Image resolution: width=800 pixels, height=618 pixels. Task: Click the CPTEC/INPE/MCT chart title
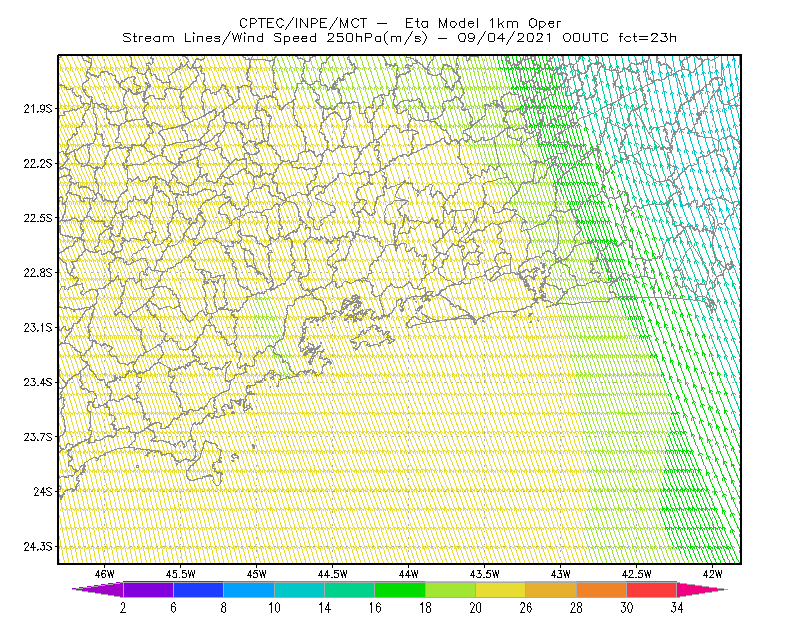(400, 23)
